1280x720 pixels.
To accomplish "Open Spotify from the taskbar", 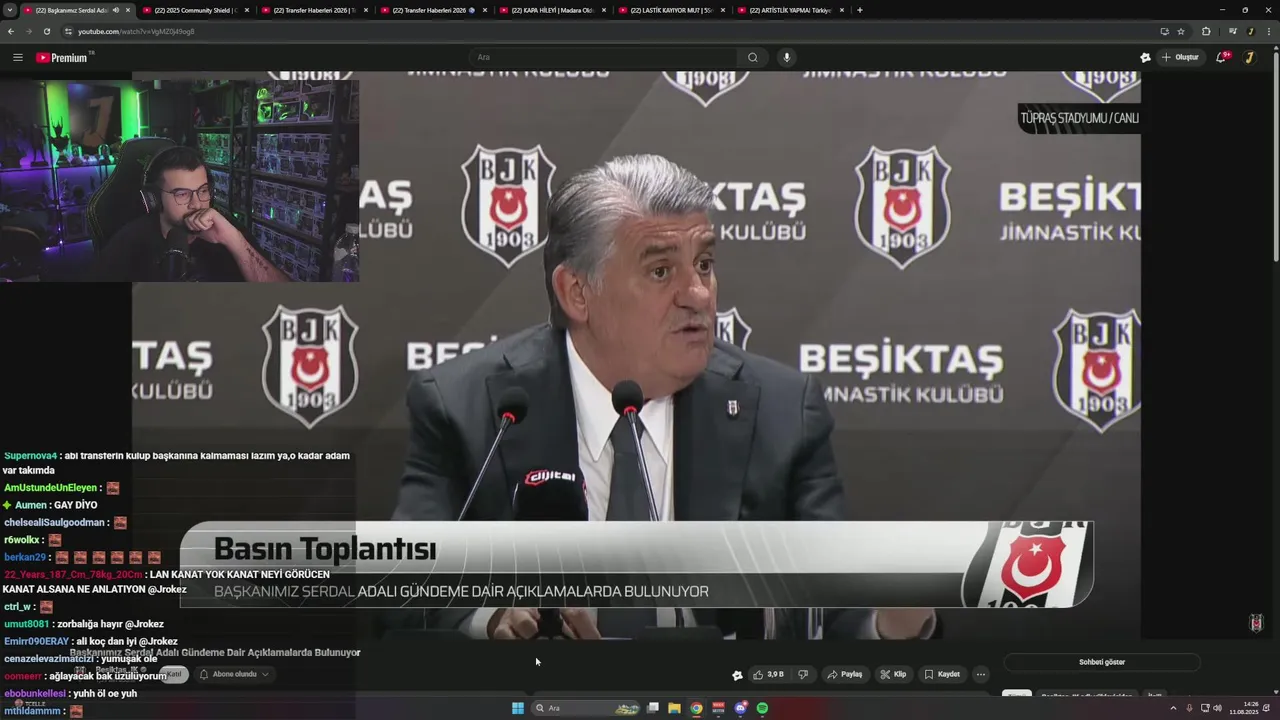I will coord(762,708).
